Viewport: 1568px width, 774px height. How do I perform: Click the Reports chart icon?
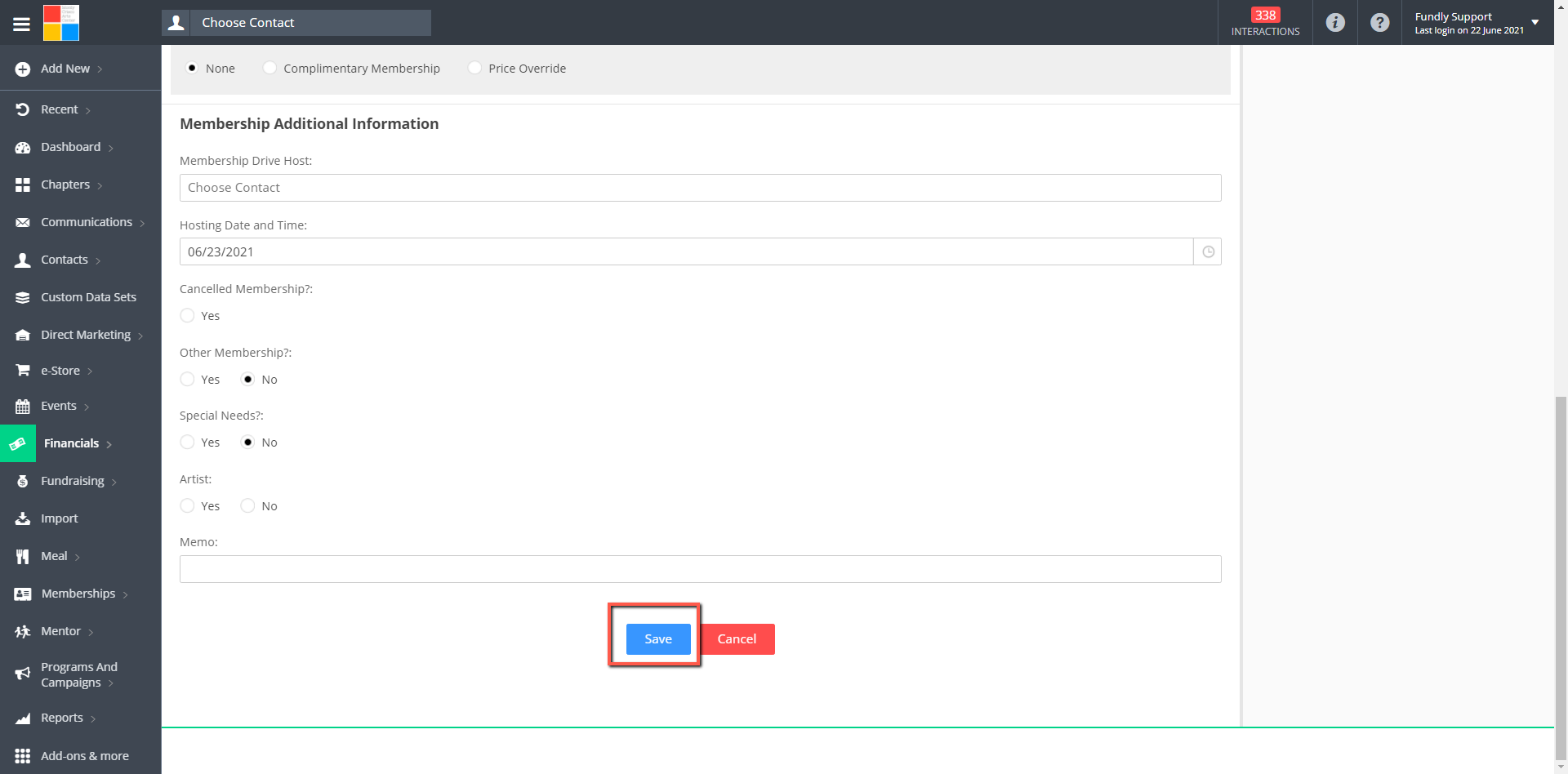point(23,718)
